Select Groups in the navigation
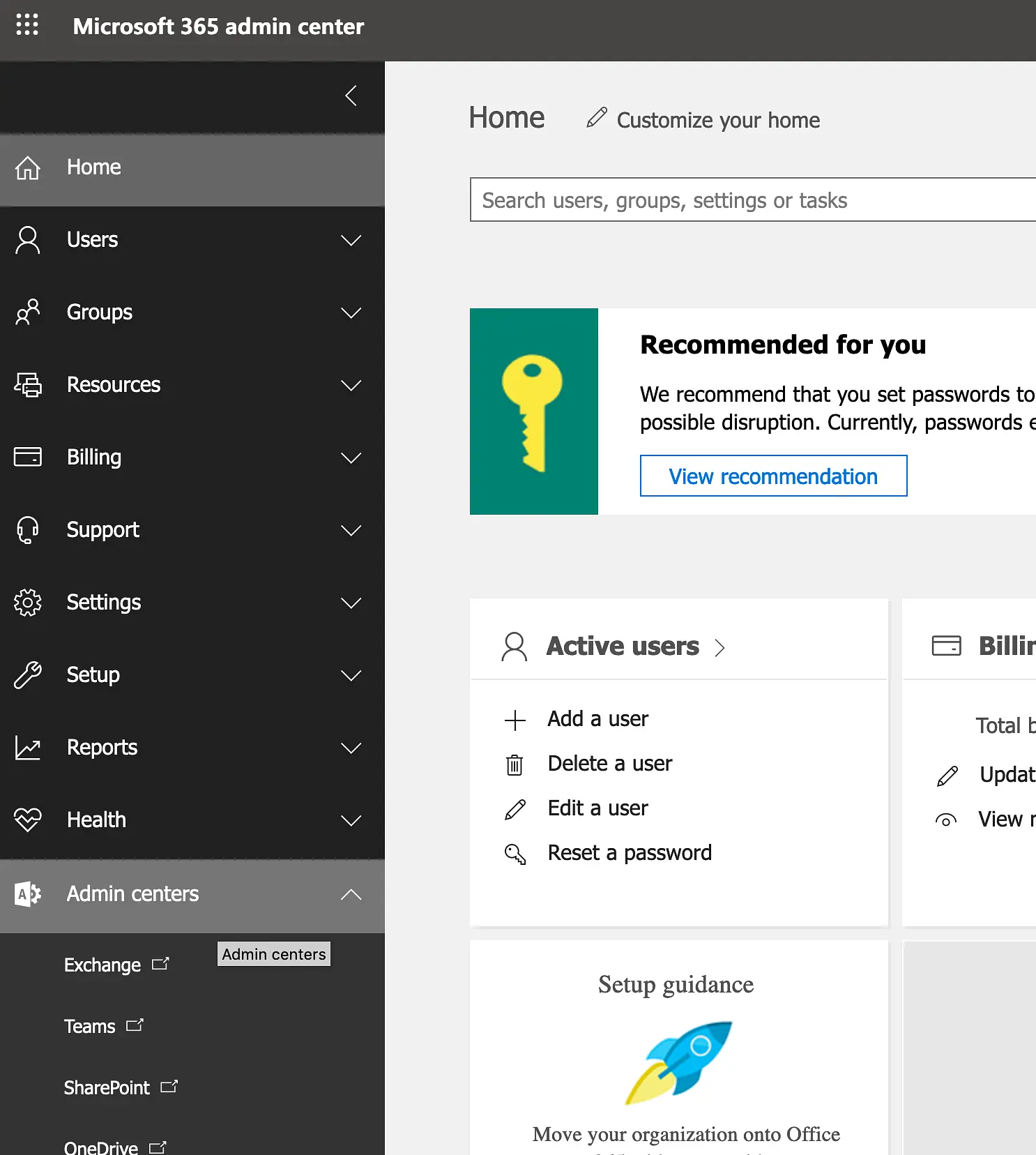 click(192, 312)
